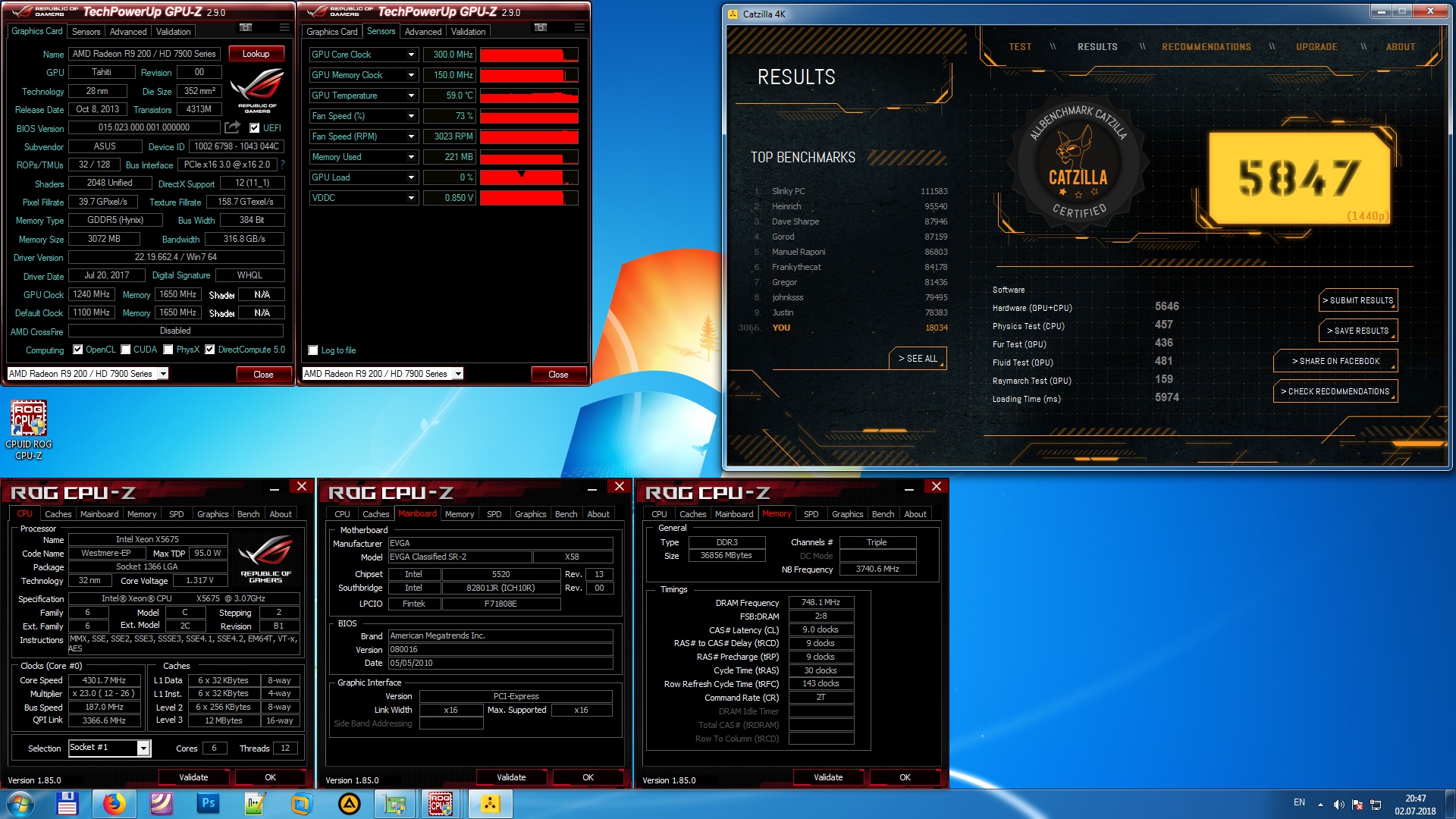Minimize the CPU-Z Mainboard window
Screen dimensions: 1456x819
point(591,488)
